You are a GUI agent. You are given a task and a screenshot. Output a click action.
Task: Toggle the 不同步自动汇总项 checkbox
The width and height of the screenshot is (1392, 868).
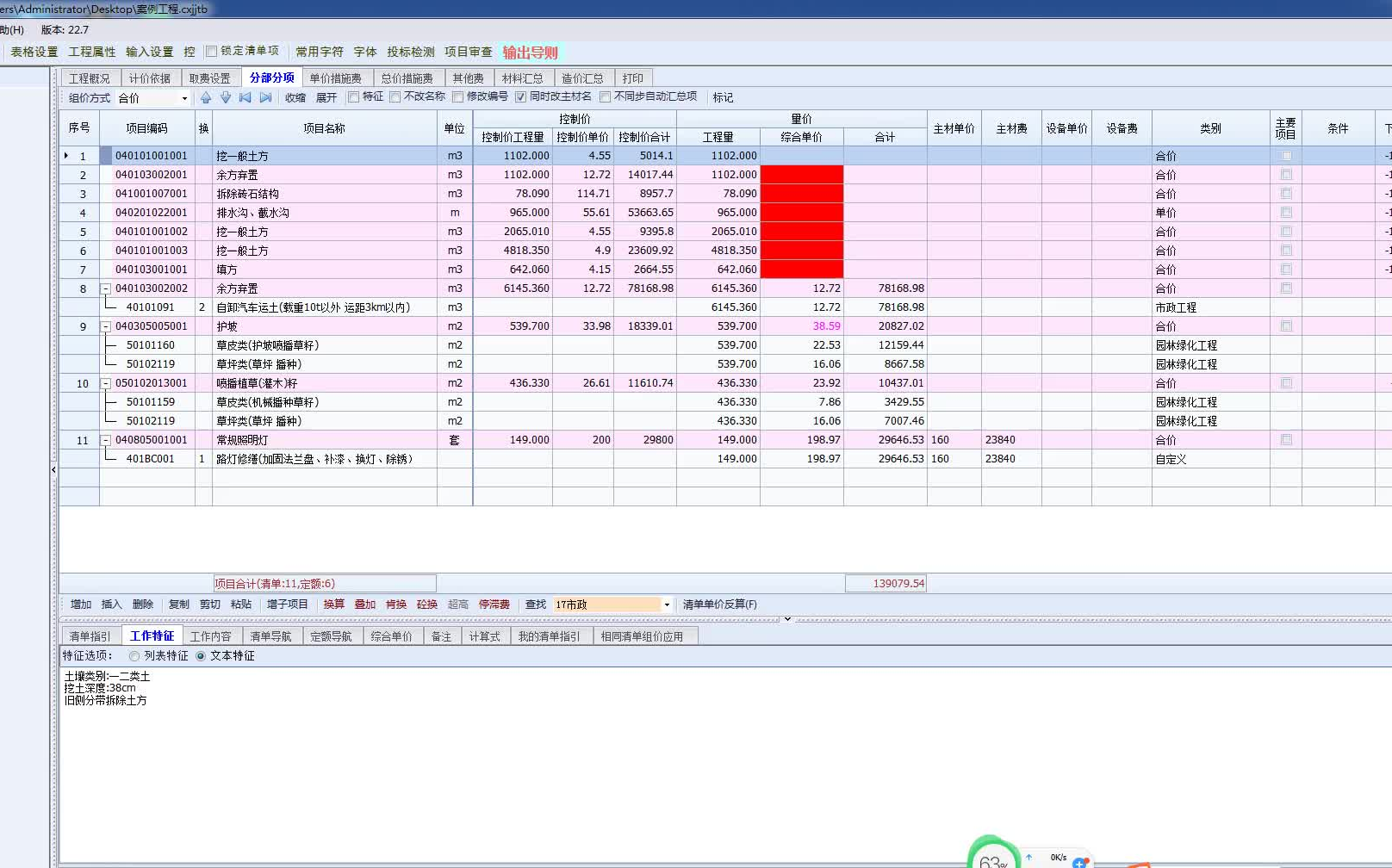(605, 96)
